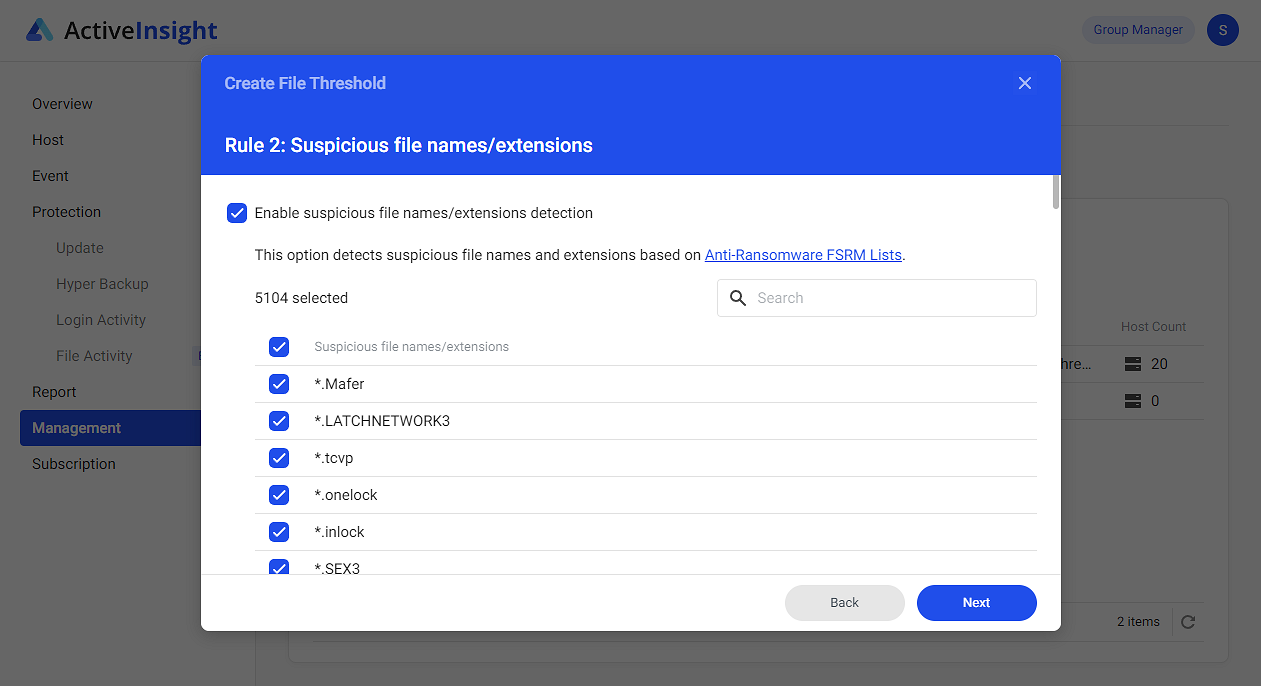Image resolution: width=1261 pixels, height=686 pixels.
Task: Toggle the select-all header checkbox
Action: (x=279, y=347)
